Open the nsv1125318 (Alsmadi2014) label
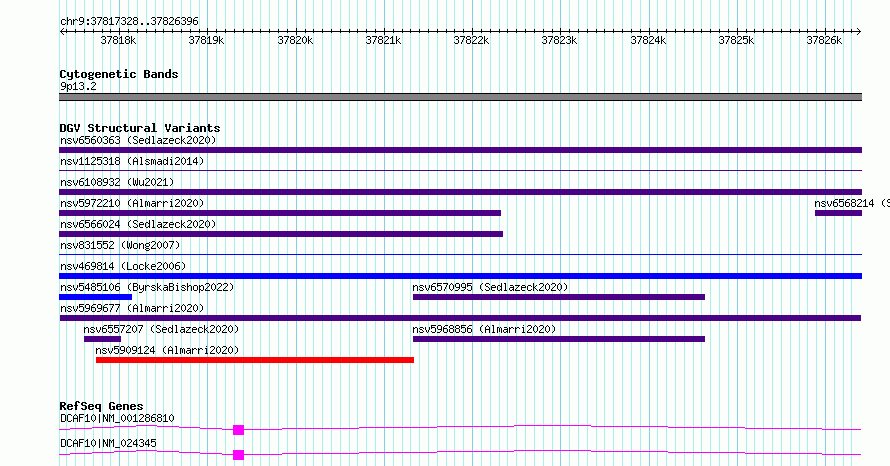This screenshot has width=890, height=466. pyautogui.click(x=132, y=161)
